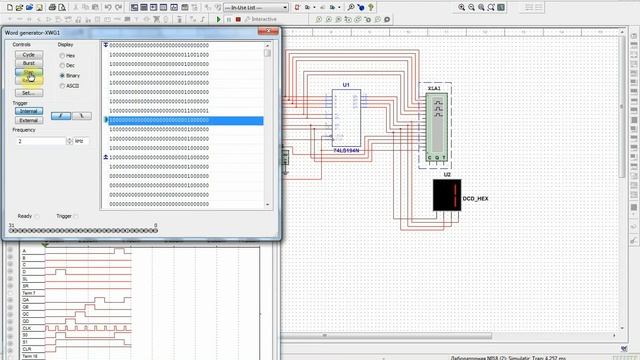This screenshot has height=360, width=640.
Task: Click the XLA1 logic analyzer instrument
Action: (436, 127)
